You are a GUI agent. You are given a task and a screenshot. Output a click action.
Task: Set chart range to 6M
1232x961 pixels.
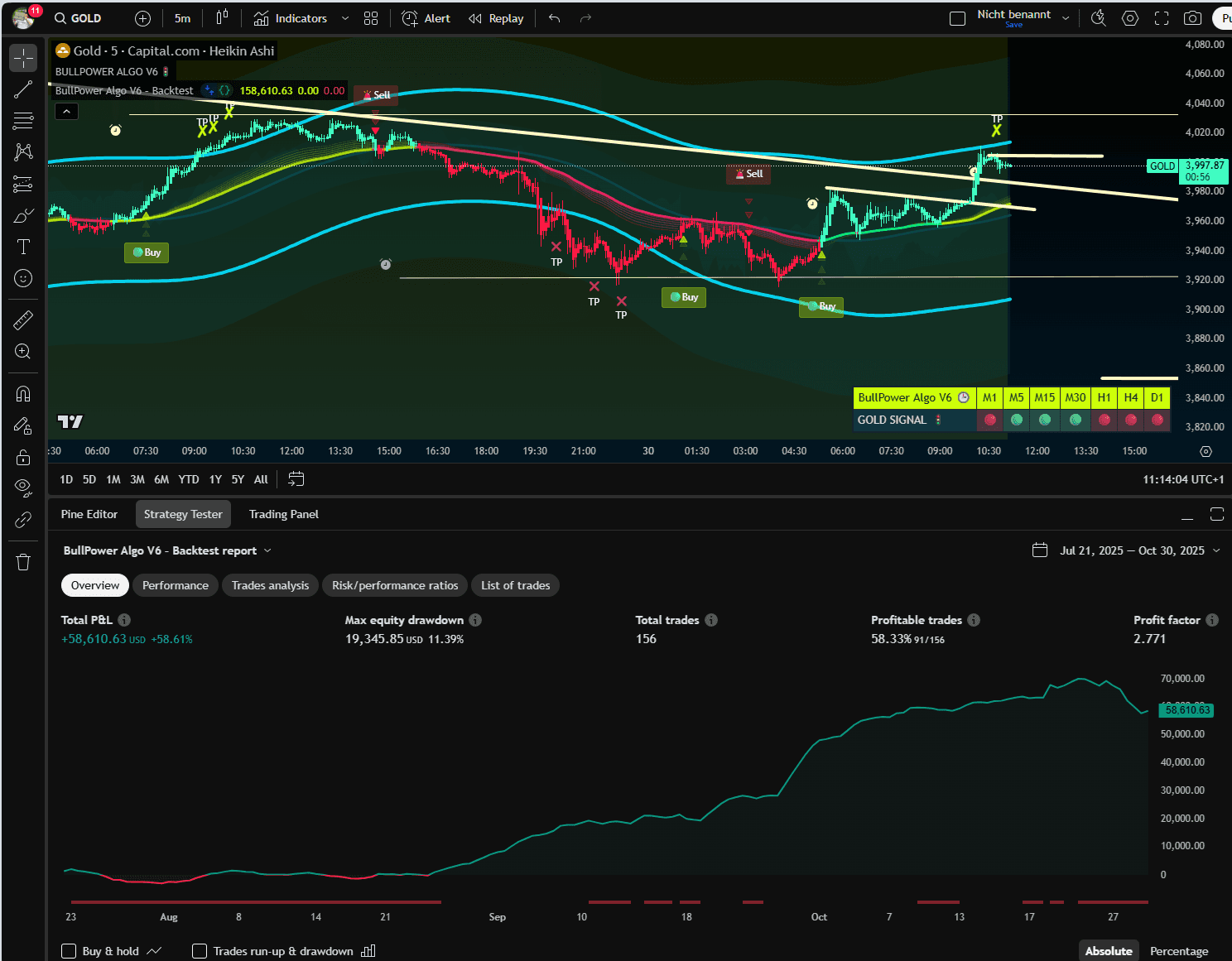coord(161,479)
